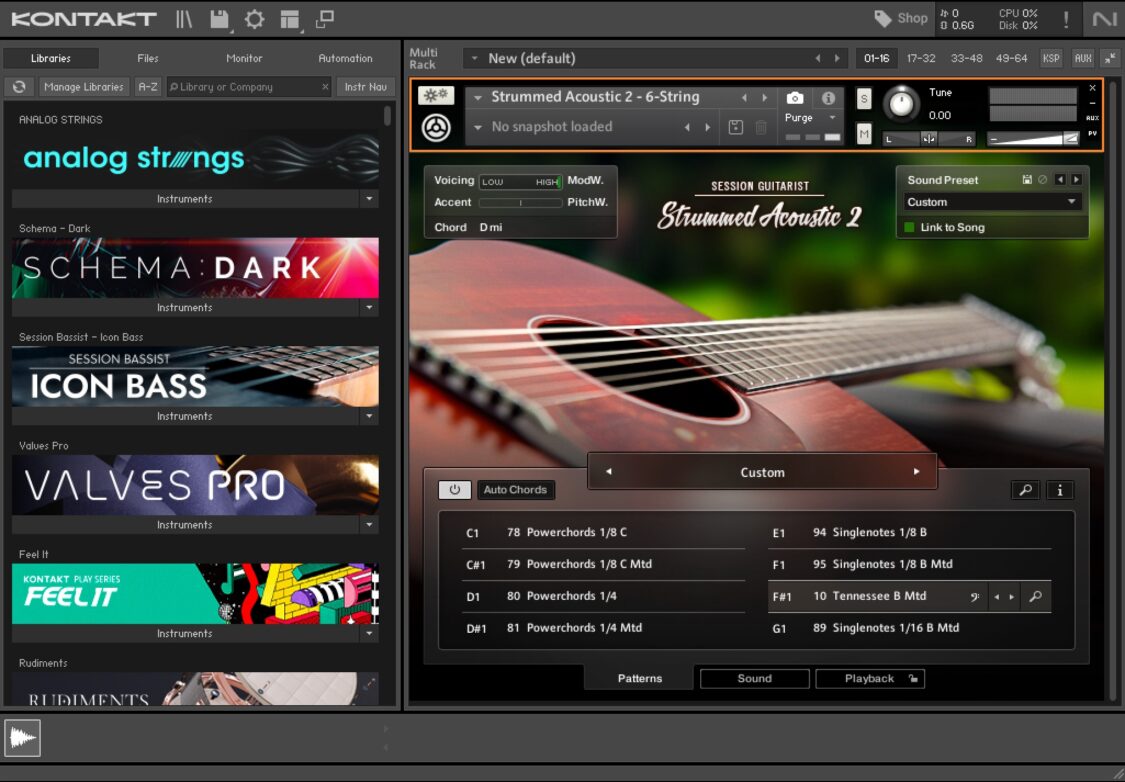Switch to the Sound tab
Screen dimensions: 1125x782
[x=754, y=678]
